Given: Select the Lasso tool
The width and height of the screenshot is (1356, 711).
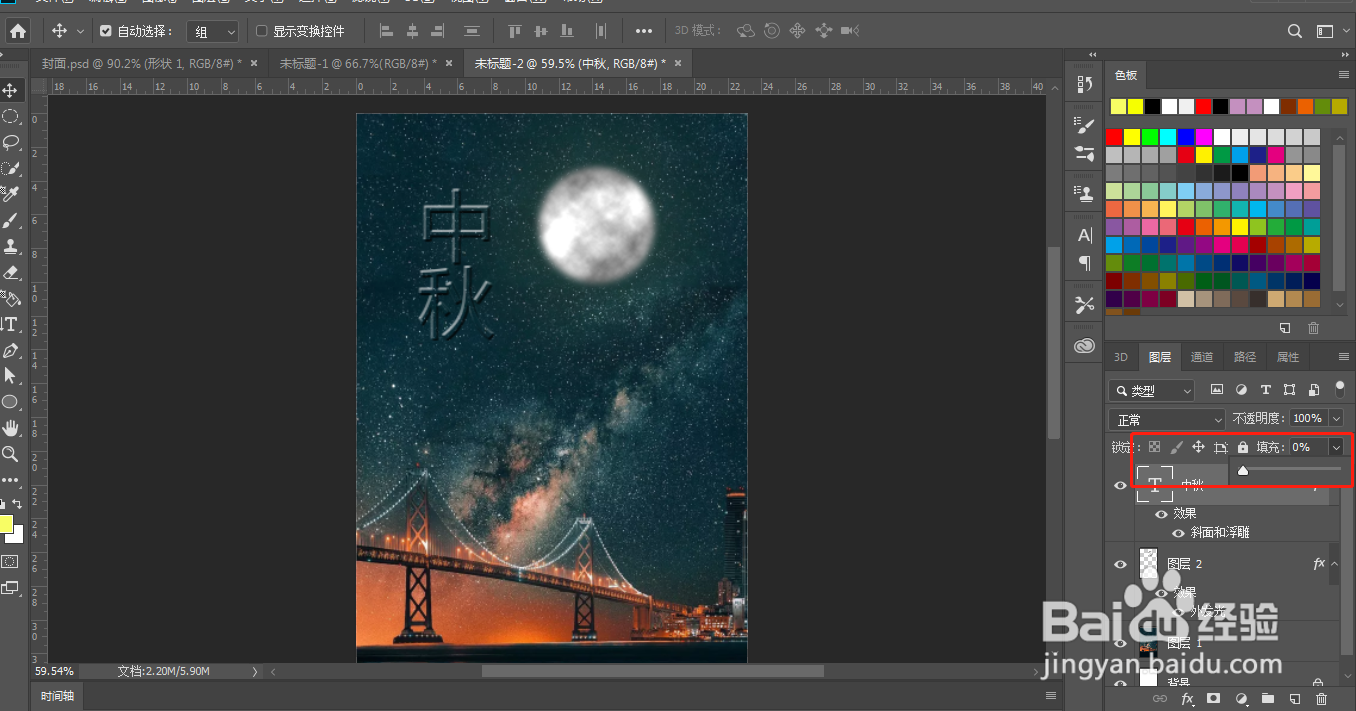Looking at the screenshot, I should click(x=11, y=142).
